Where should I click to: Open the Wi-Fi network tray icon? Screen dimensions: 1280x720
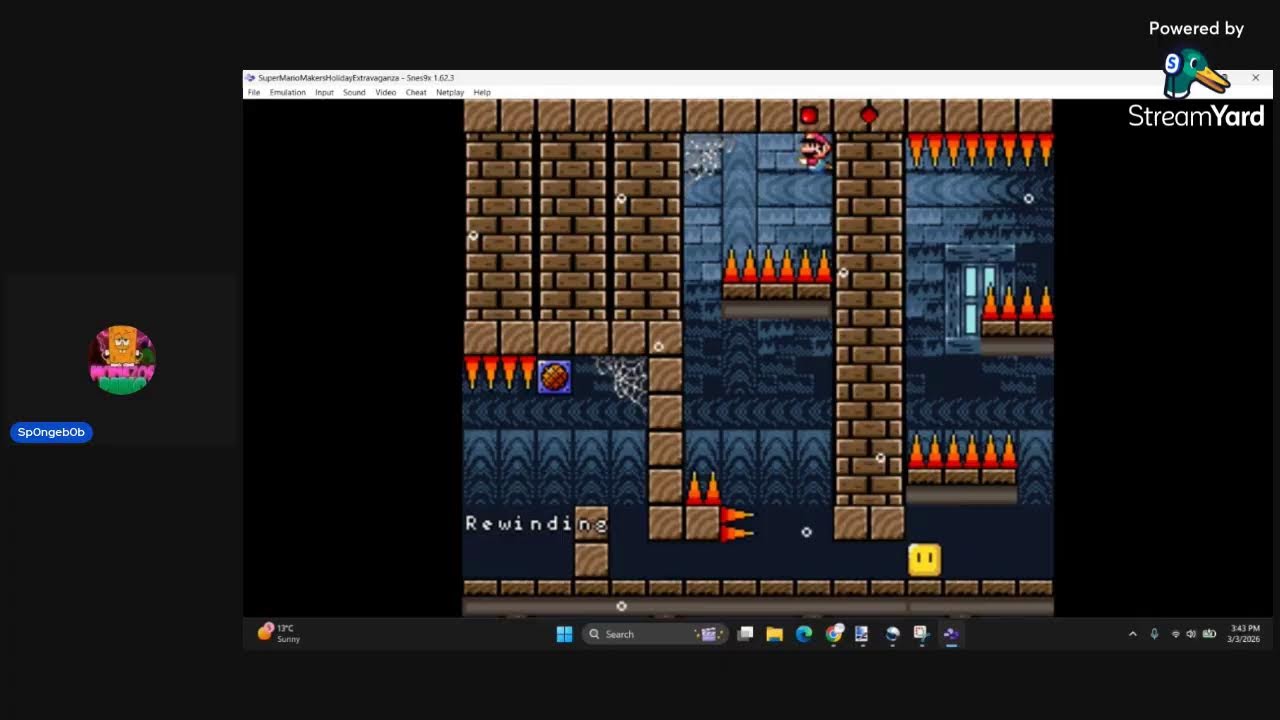1175,634
